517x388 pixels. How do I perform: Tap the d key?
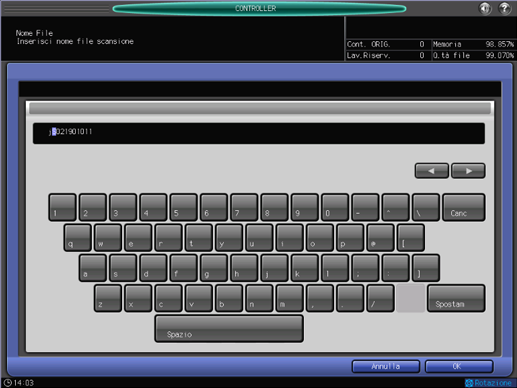pos(153,268)
